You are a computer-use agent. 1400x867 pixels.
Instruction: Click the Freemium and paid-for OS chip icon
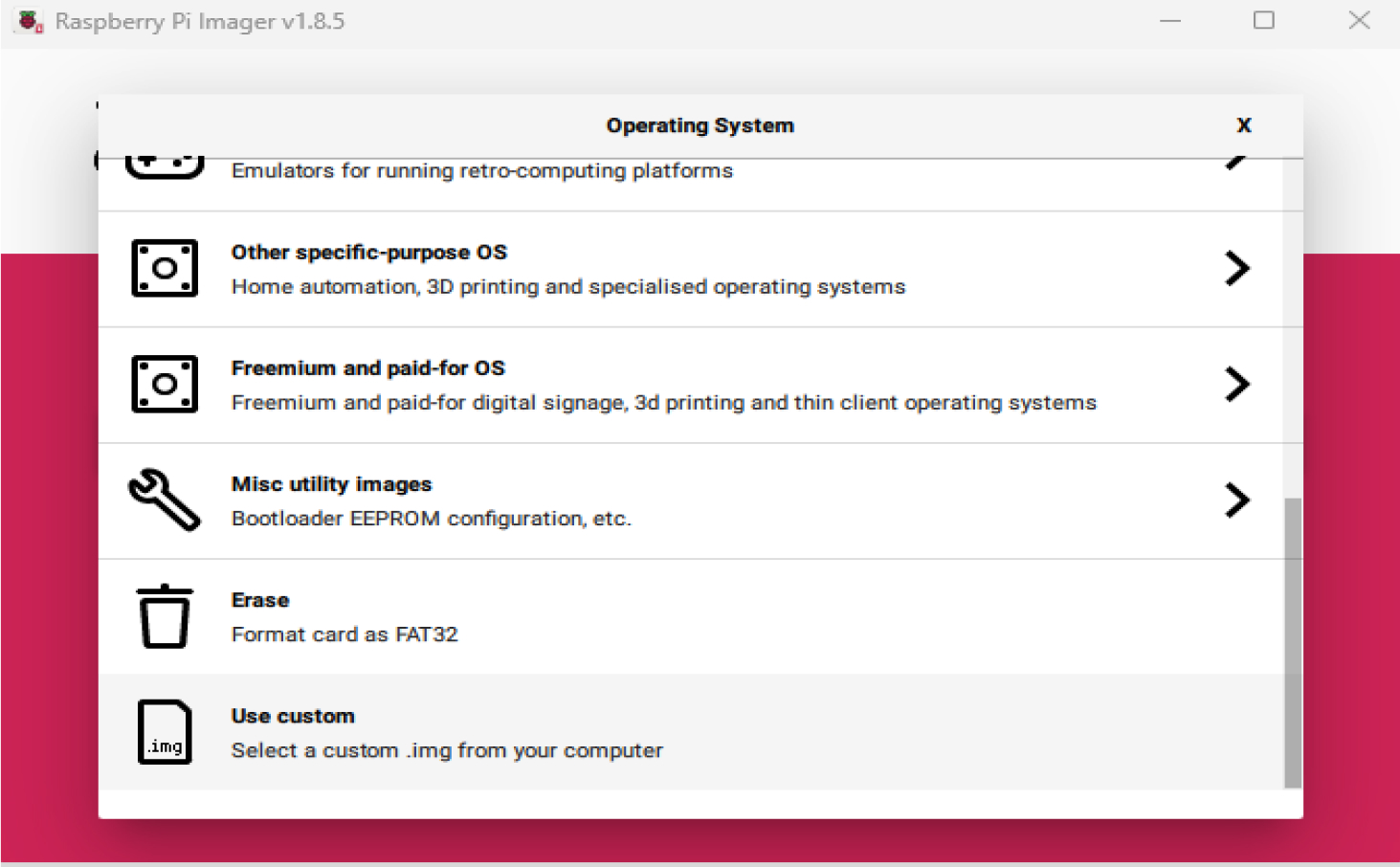[165, 384]
